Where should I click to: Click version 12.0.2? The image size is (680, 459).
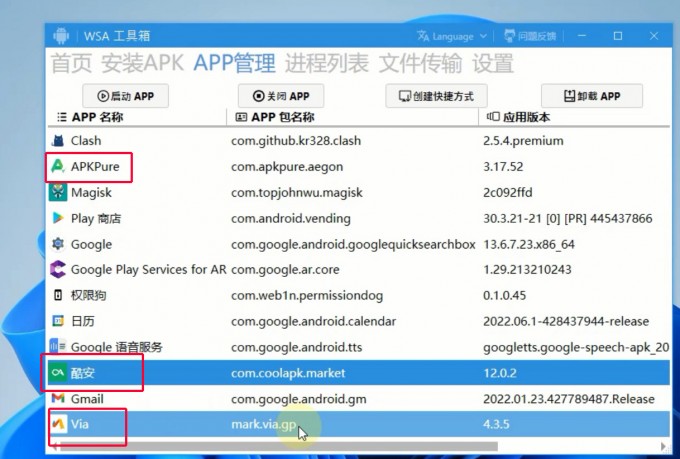pyautogui.click(x=500, y=373)
